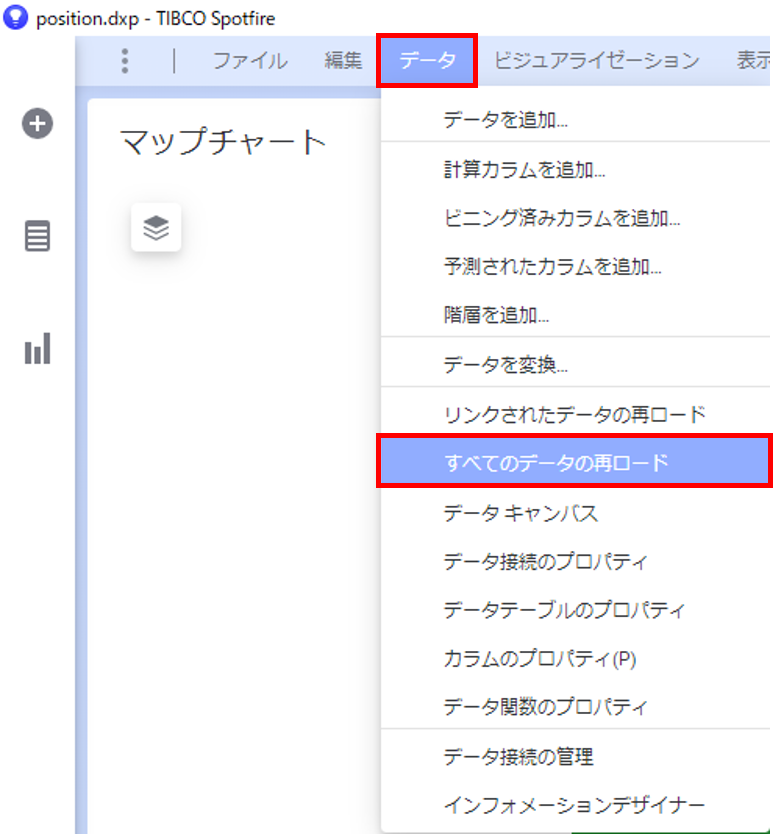773x834 pixels.
Task: Select リンクされたデータの再ロード
Action: (576, 414)
